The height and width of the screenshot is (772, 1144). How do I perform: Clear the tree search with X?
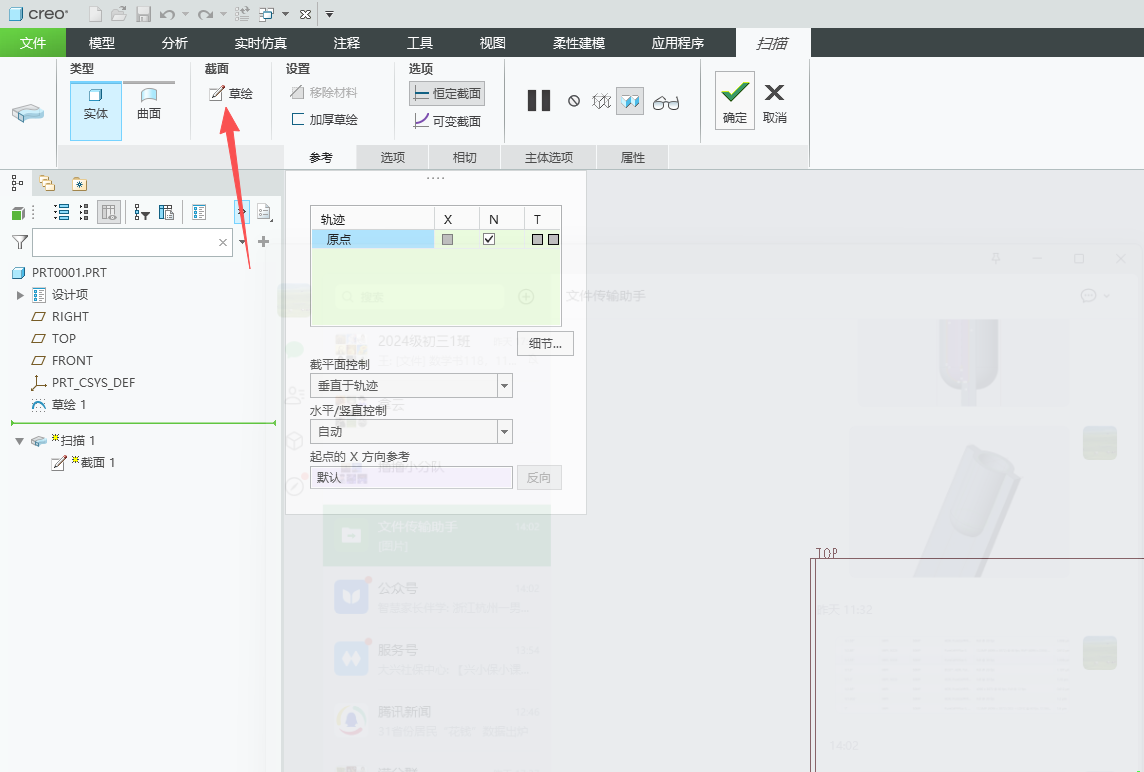point(223,242)
